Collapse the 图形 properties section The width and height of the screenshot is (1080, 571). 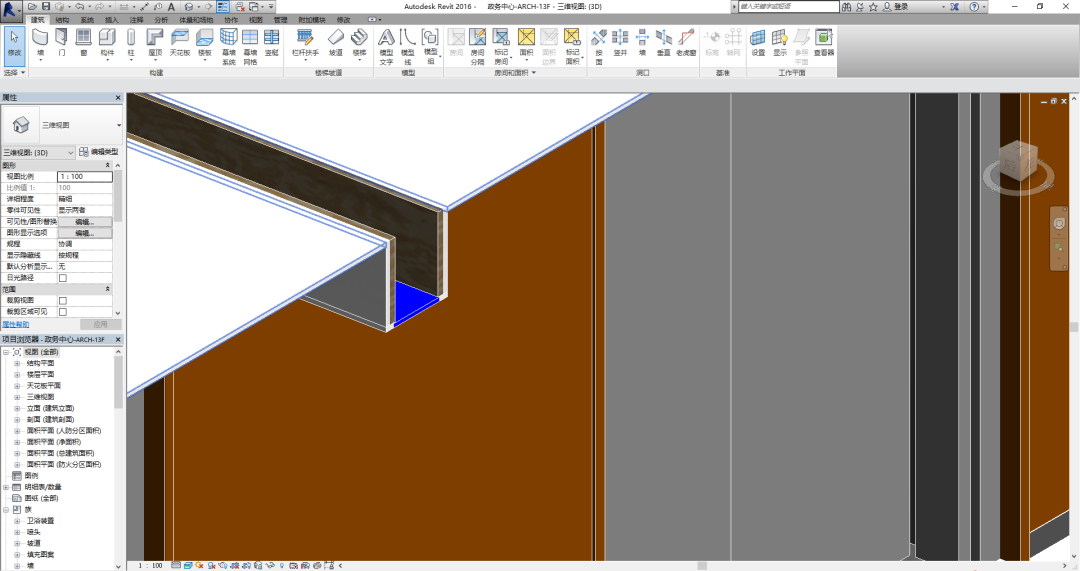(x=107, y=165)
